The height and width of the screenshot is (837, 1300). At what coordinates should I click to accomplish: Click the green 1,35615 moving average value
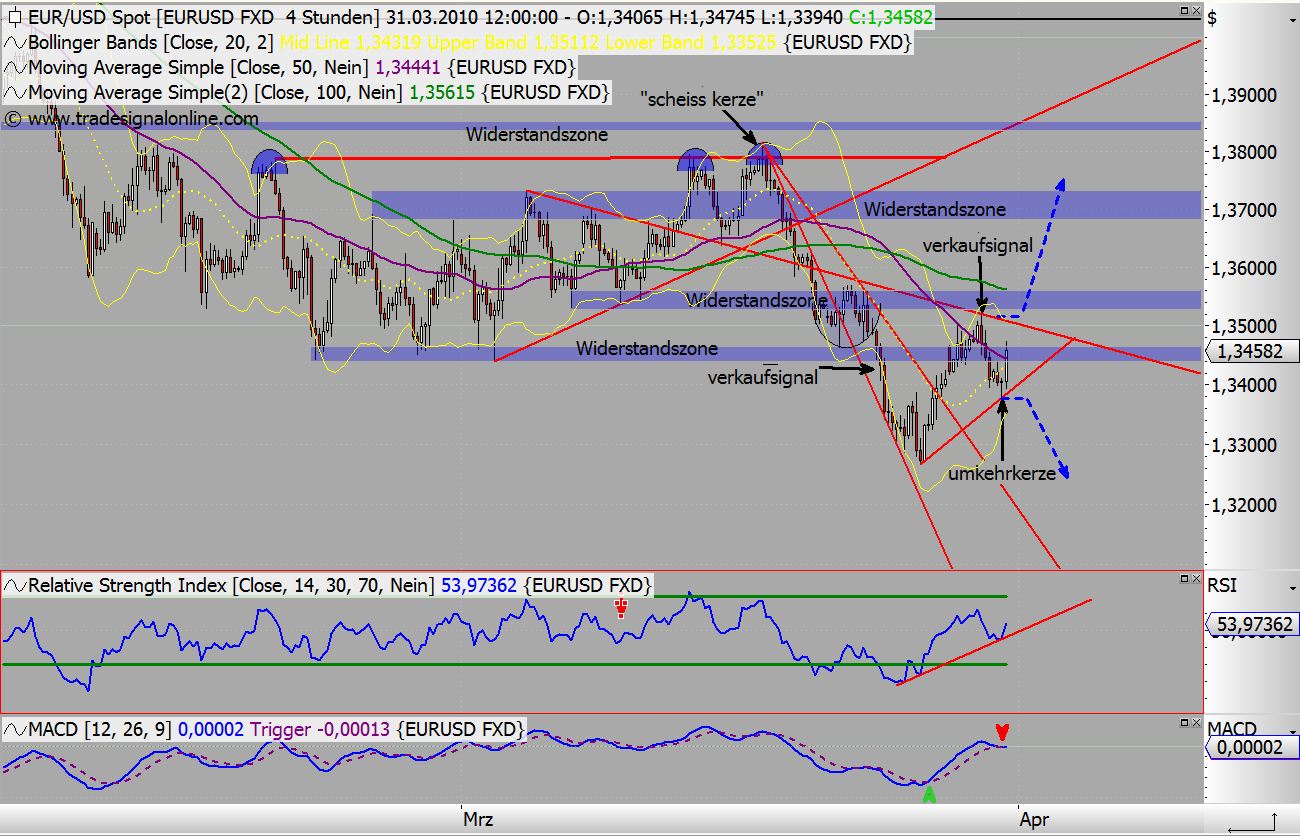[441, 93]
